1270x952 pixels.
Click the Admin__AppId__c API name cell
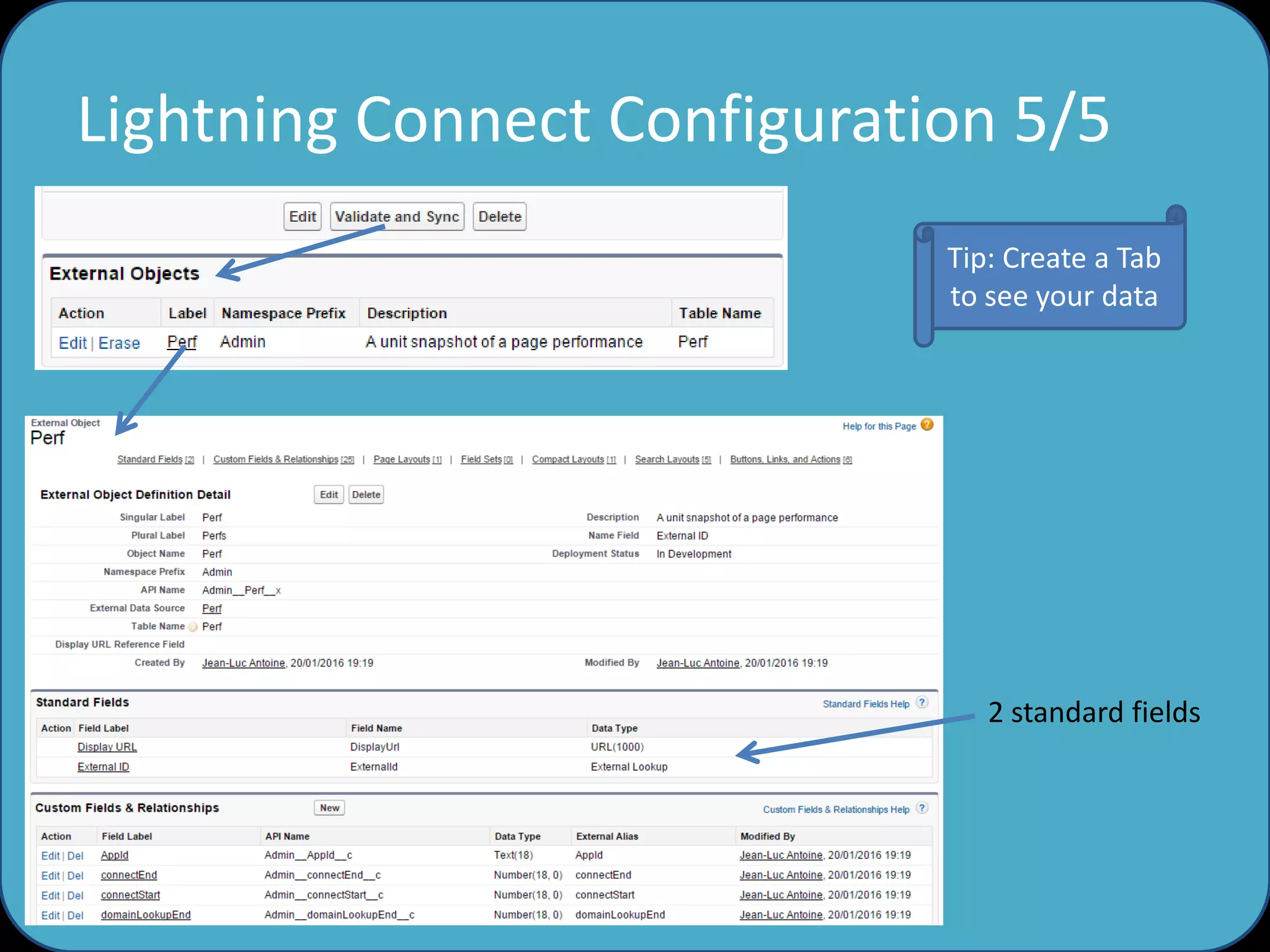click(x=308, y=855)
